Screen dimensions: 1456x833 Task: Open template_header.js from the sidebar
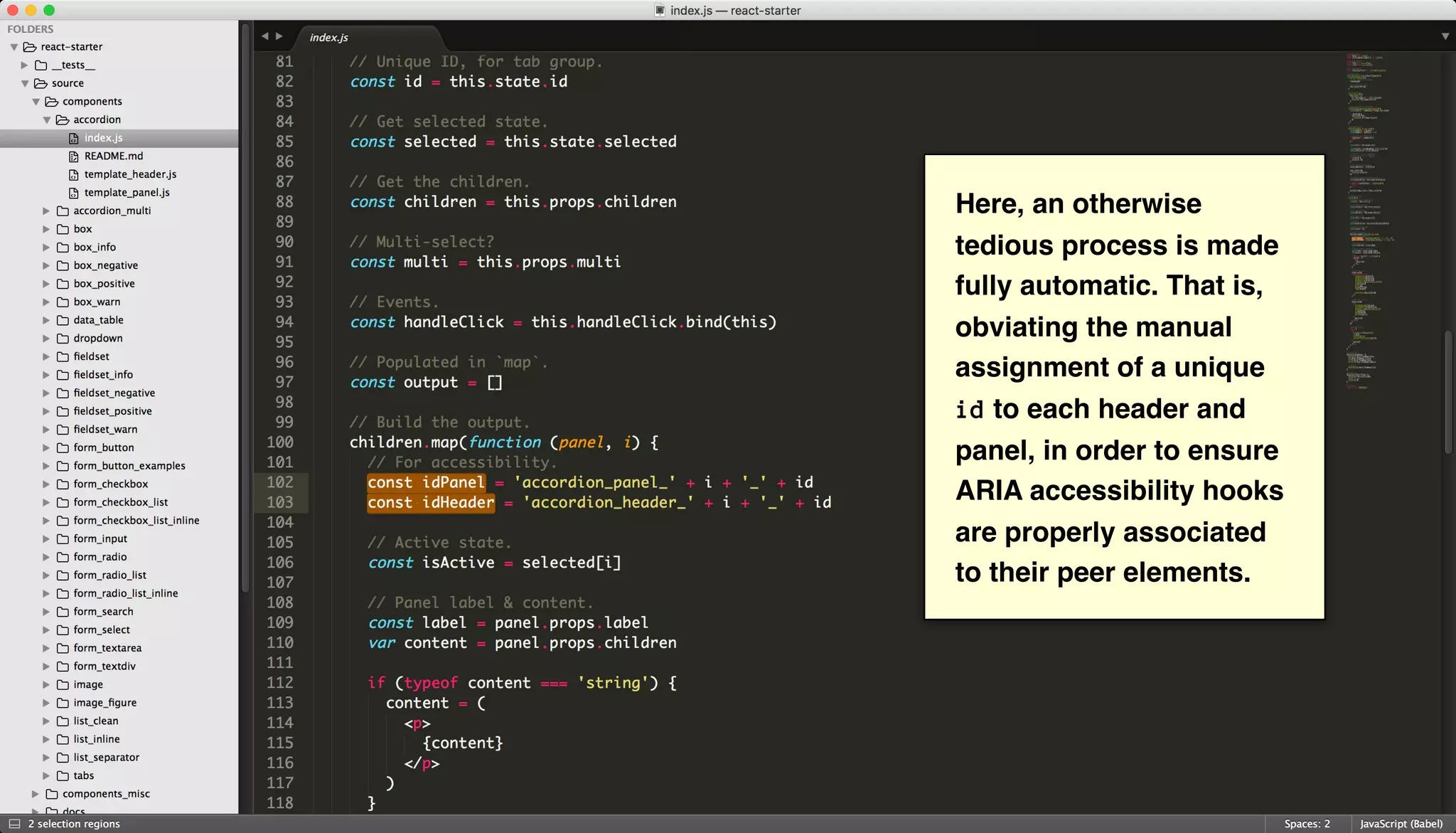click(130, 174)
